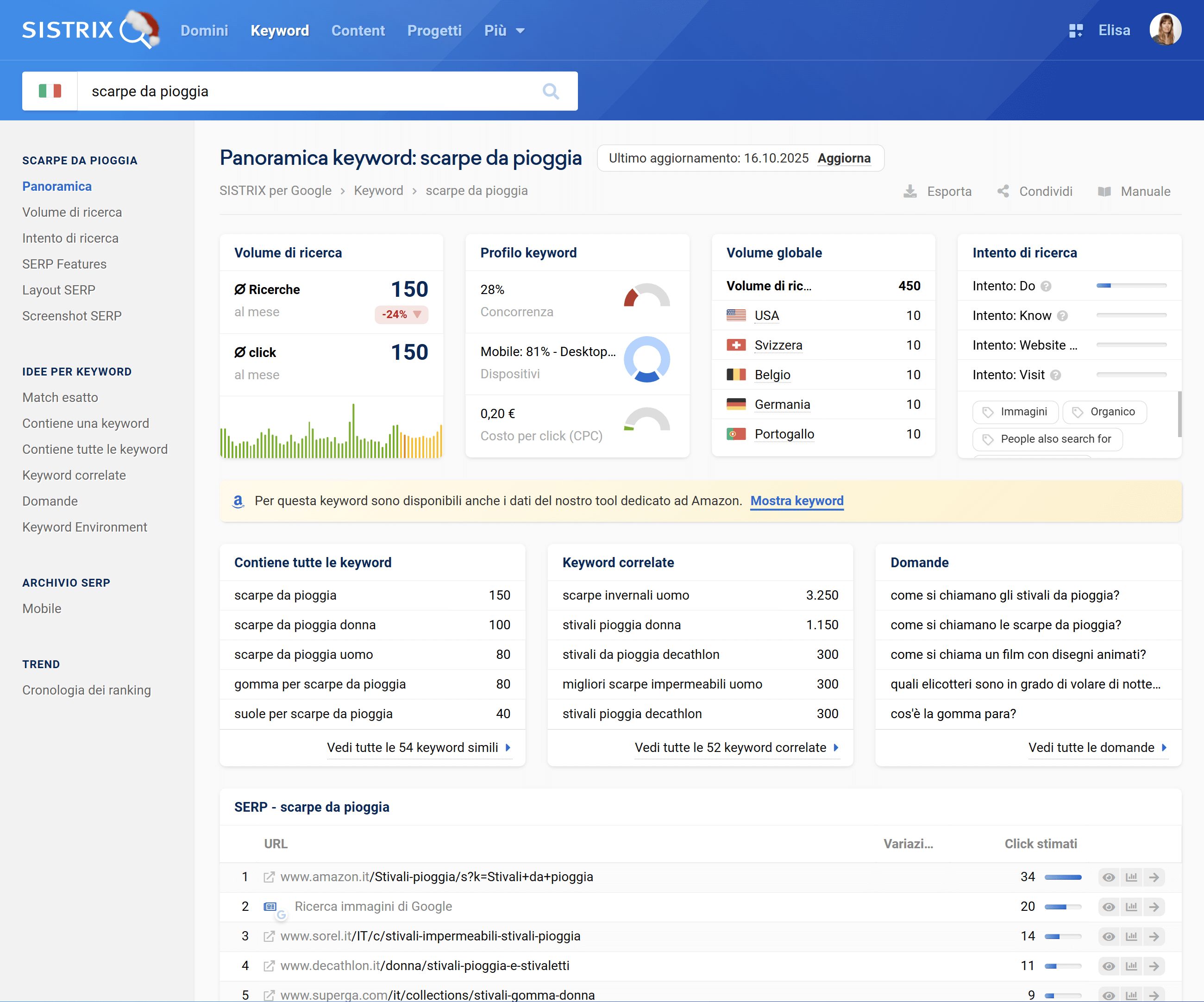Click the Mostra keyword link

(x=796, y=501)
